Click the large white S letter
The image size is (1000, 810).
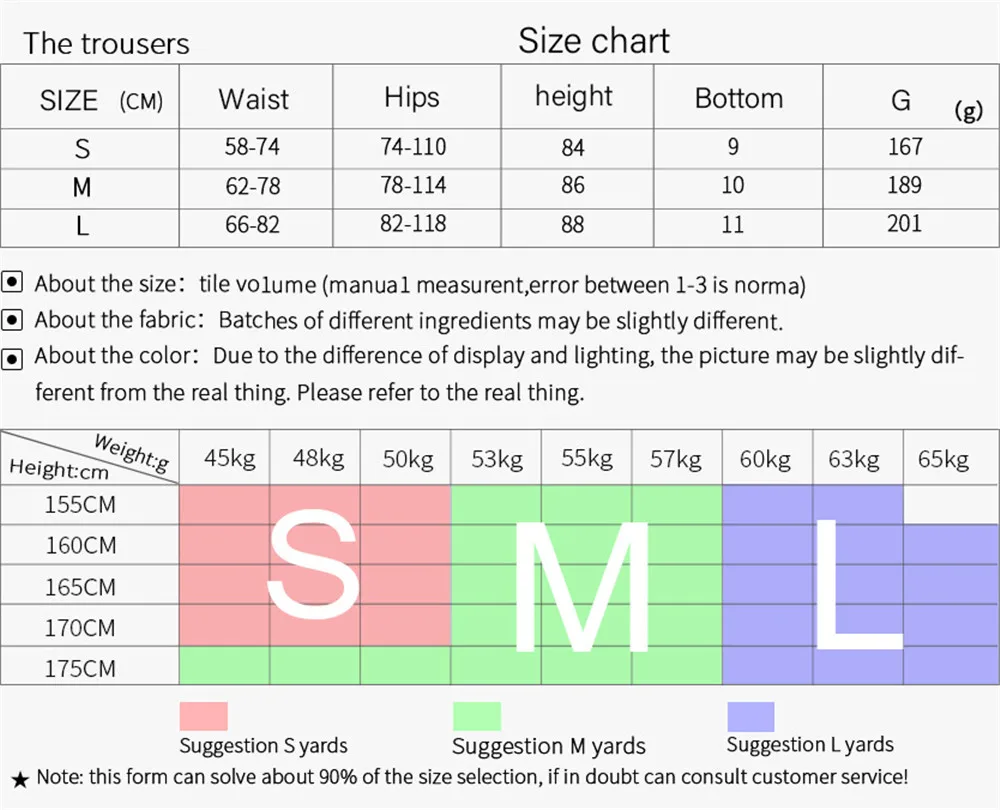pyautogui.click(x=313, y=566)
